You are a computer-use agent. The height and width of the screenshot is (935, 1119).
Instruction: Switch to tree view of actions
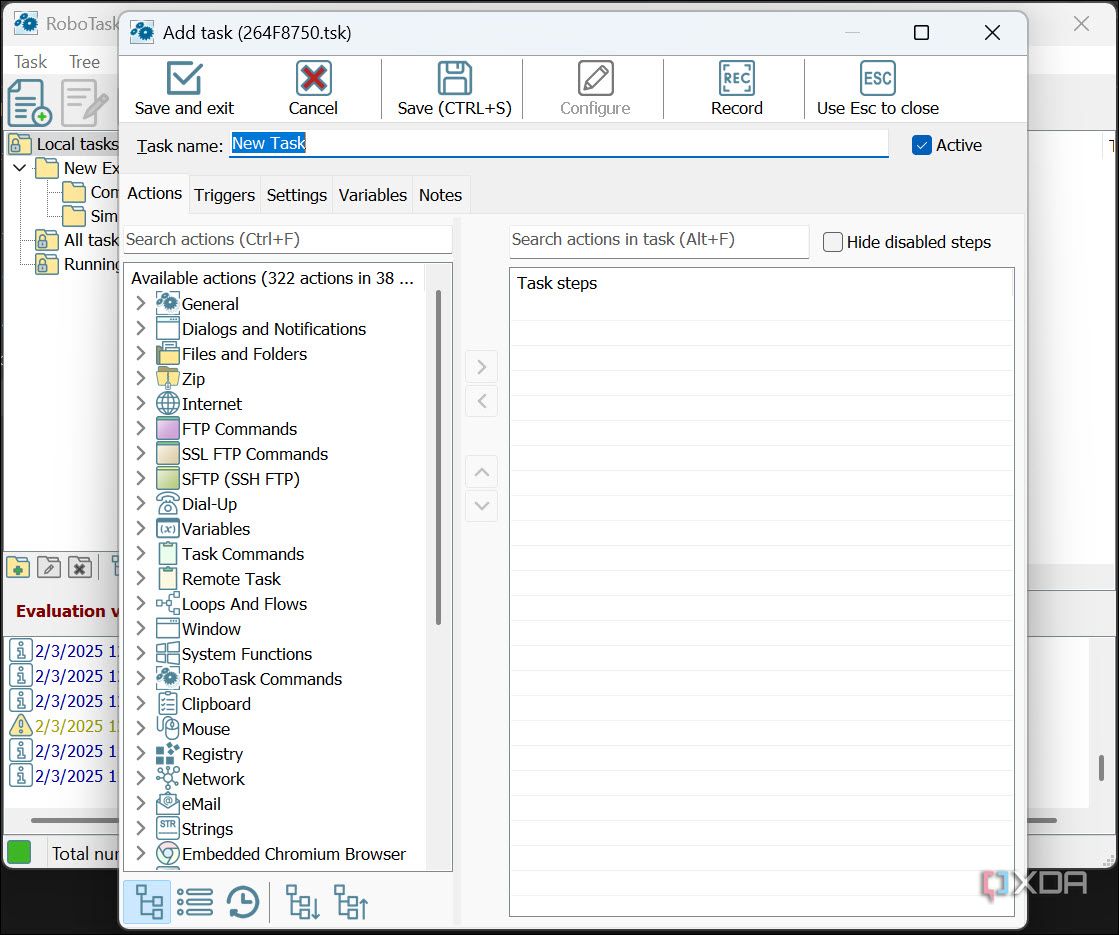[x=148, y=902]
